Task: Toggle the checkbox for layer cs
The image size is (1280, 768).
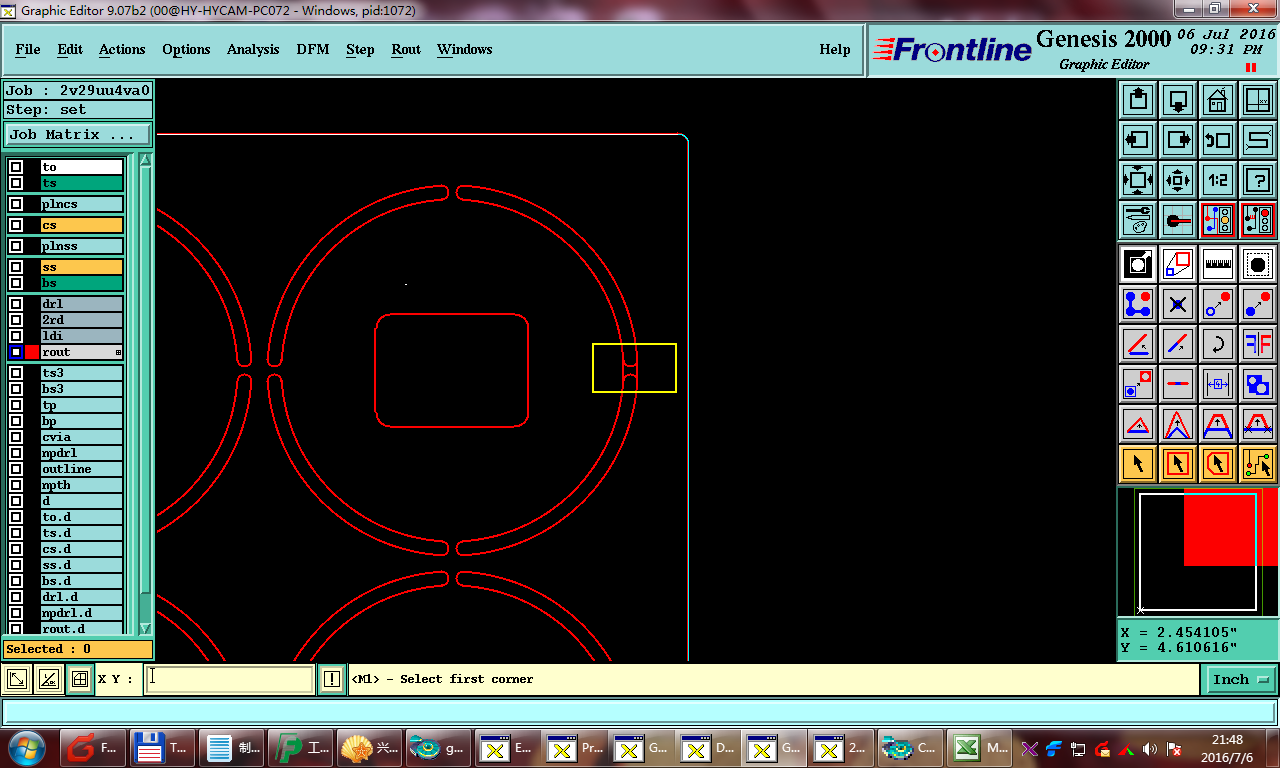Action: coord(16,225)
